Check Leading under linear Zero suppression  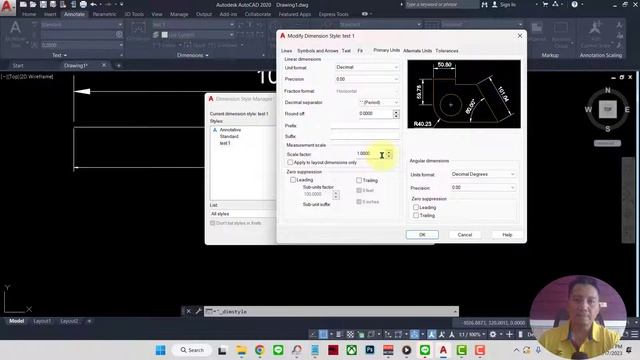point(293,180)
